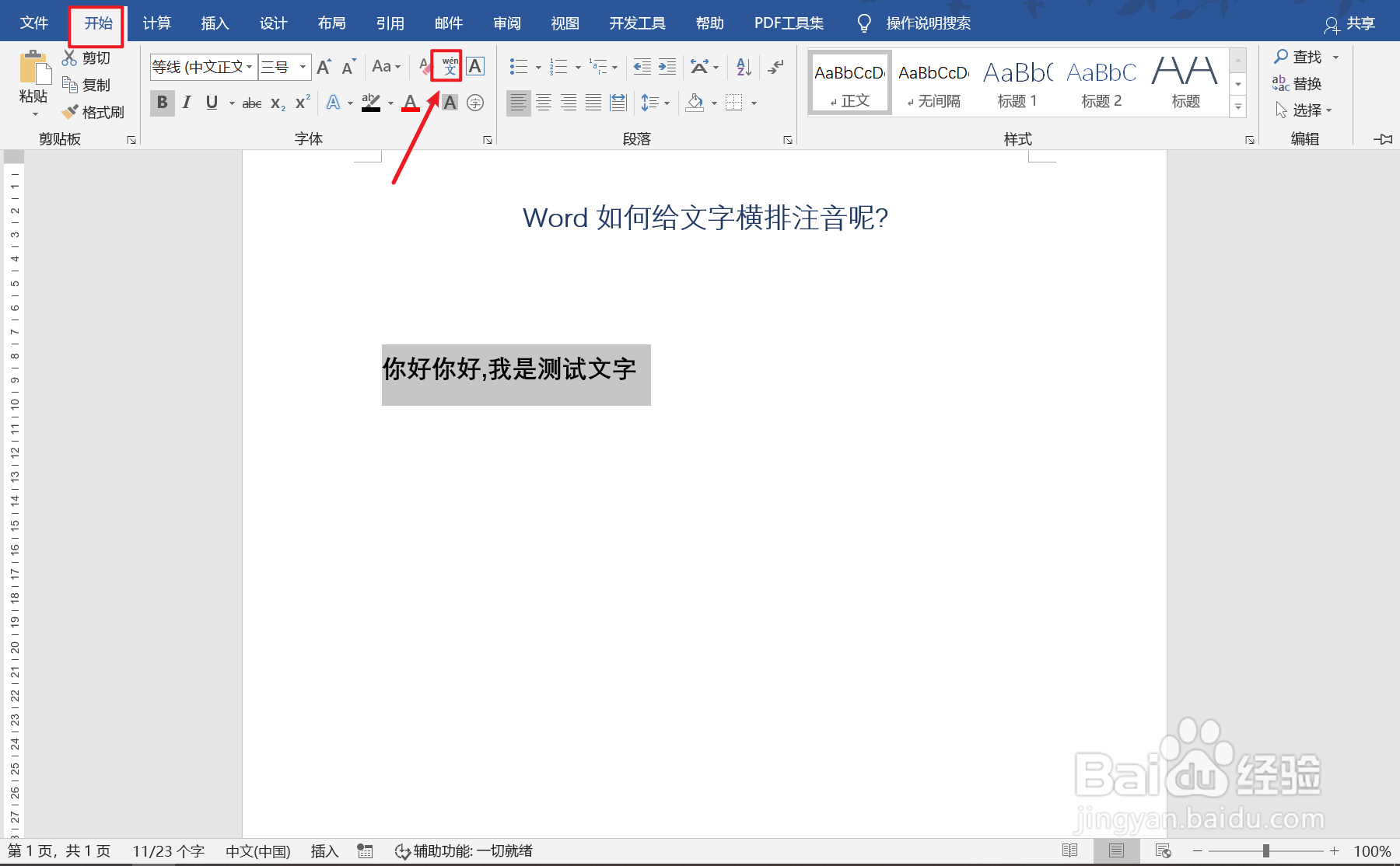Open the font size dropdown

click(303, 67)
